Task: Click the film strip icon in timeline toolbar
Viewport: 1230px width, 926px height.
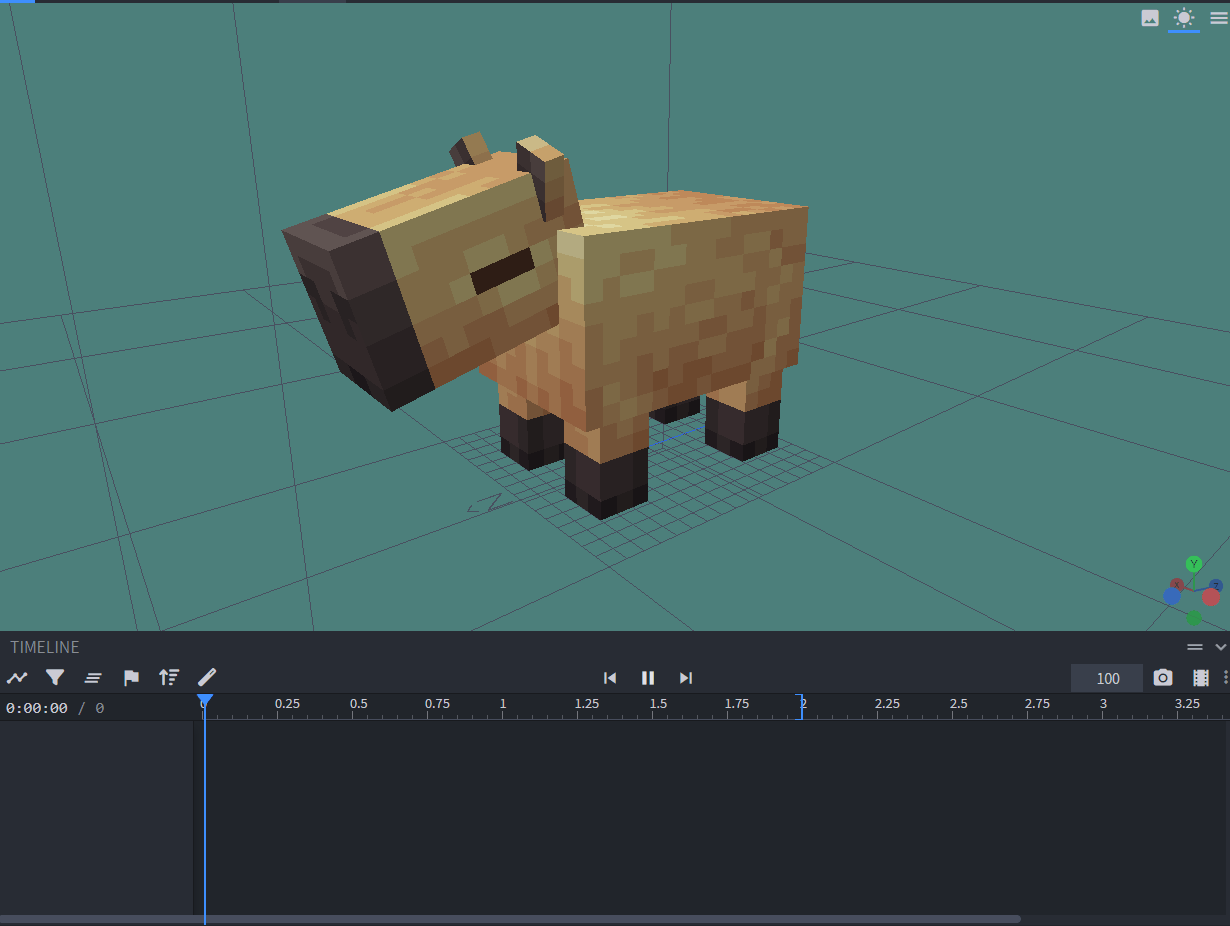Action: click(x=1201, y=678)
